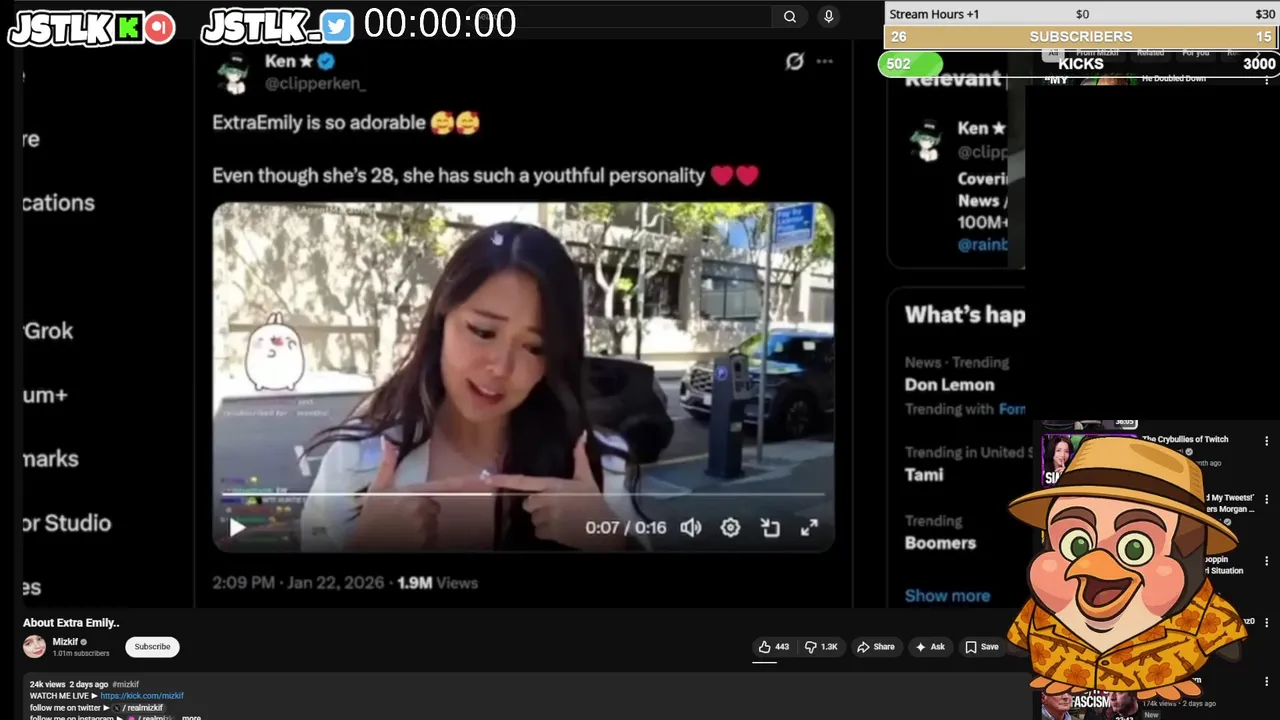The image size is (1280, 720).
Task: Open the 'Boomers' trending topic
Action: point(940,543)
